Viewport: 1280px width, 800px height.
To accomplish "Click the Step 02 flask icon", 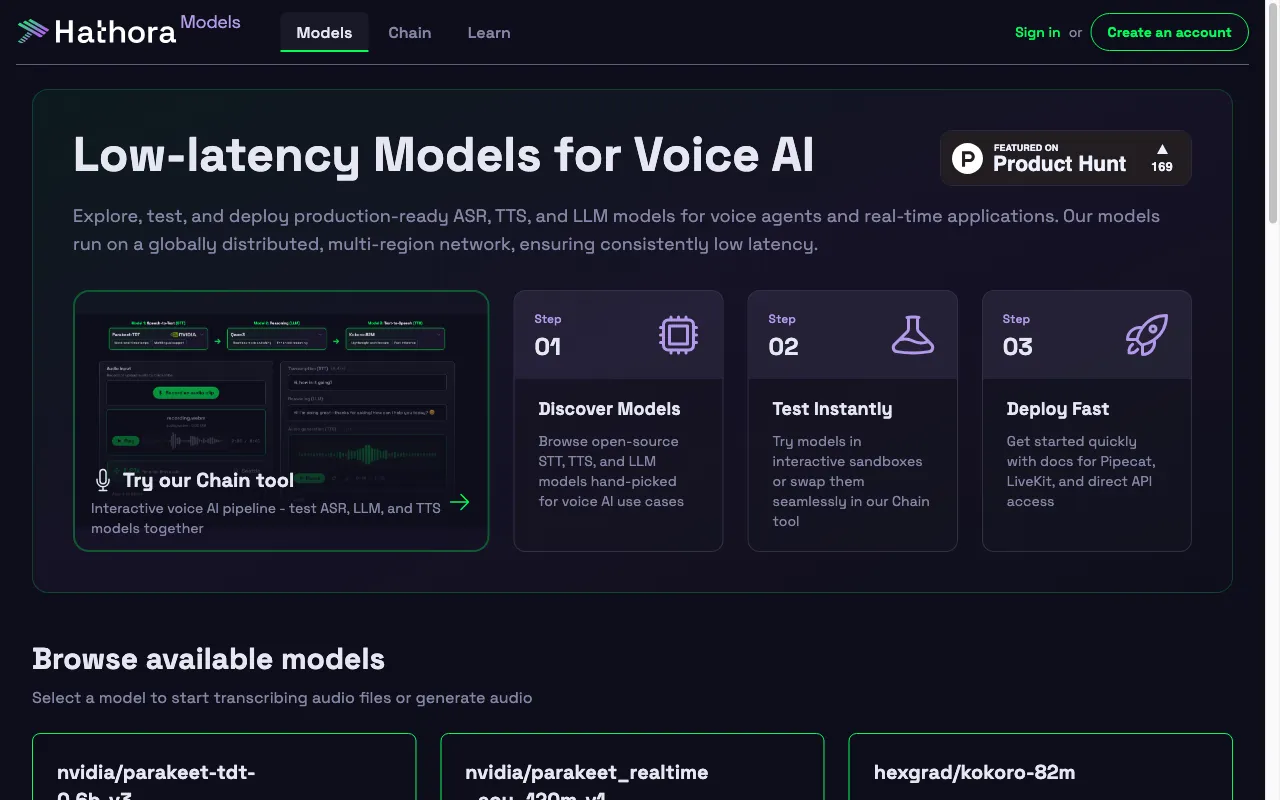I will [x=913, y=335].
